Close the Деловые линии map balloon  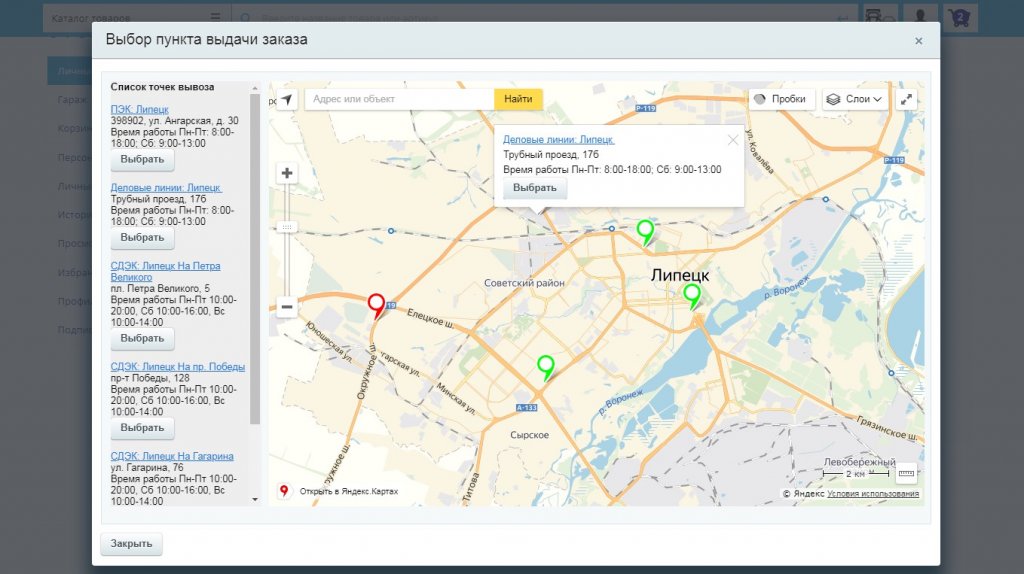click(x=732, y=140)
